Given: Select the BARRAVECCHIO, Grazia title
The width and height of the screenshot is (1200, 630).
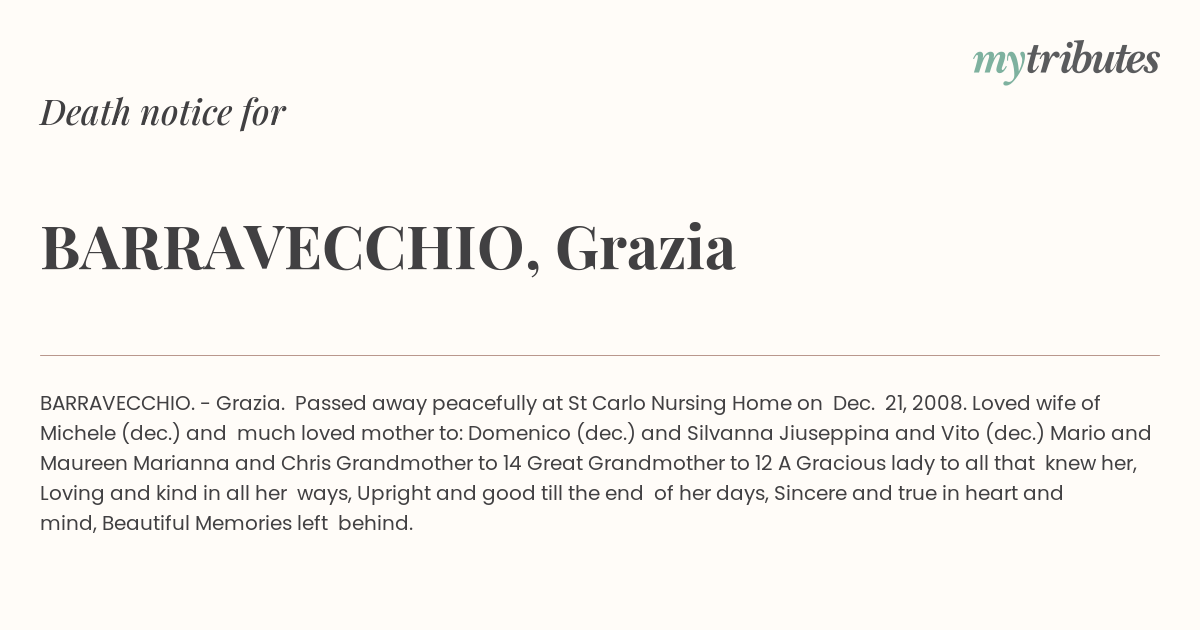Looking at the screenshot, I should click(388, 248).
